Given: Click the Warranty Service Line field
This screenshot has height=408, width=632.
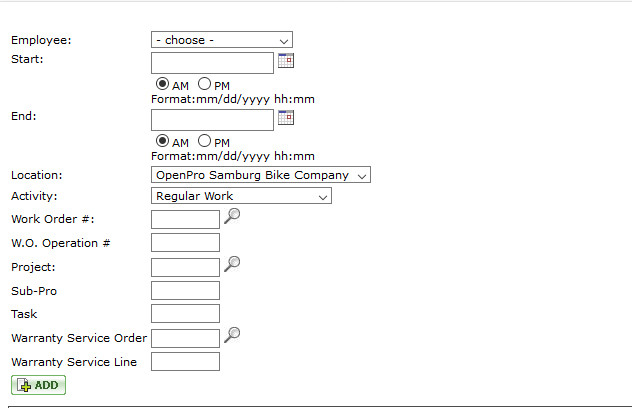Looking at the screenshot, I should (x=185, y=362).
